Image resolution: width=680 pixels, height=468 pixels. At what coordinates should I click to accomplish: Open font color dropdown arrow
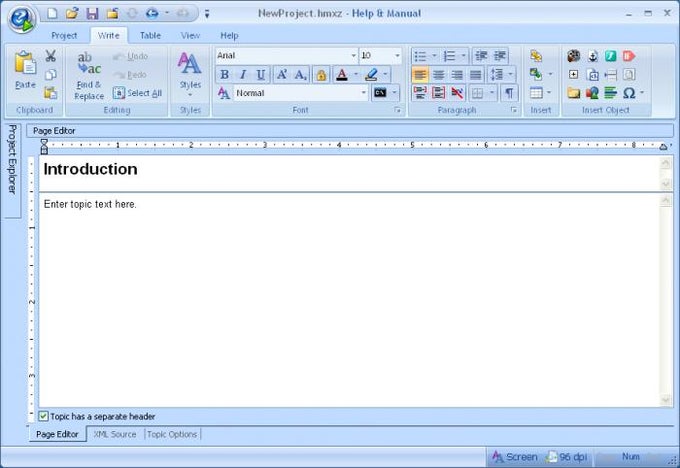click(x=356, y=75)
